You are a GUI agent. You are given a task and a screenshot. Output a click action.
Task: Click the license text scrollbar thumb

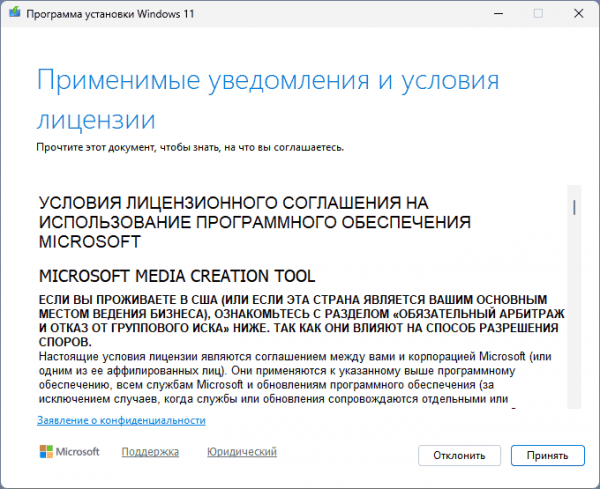[x=574, y=207]
